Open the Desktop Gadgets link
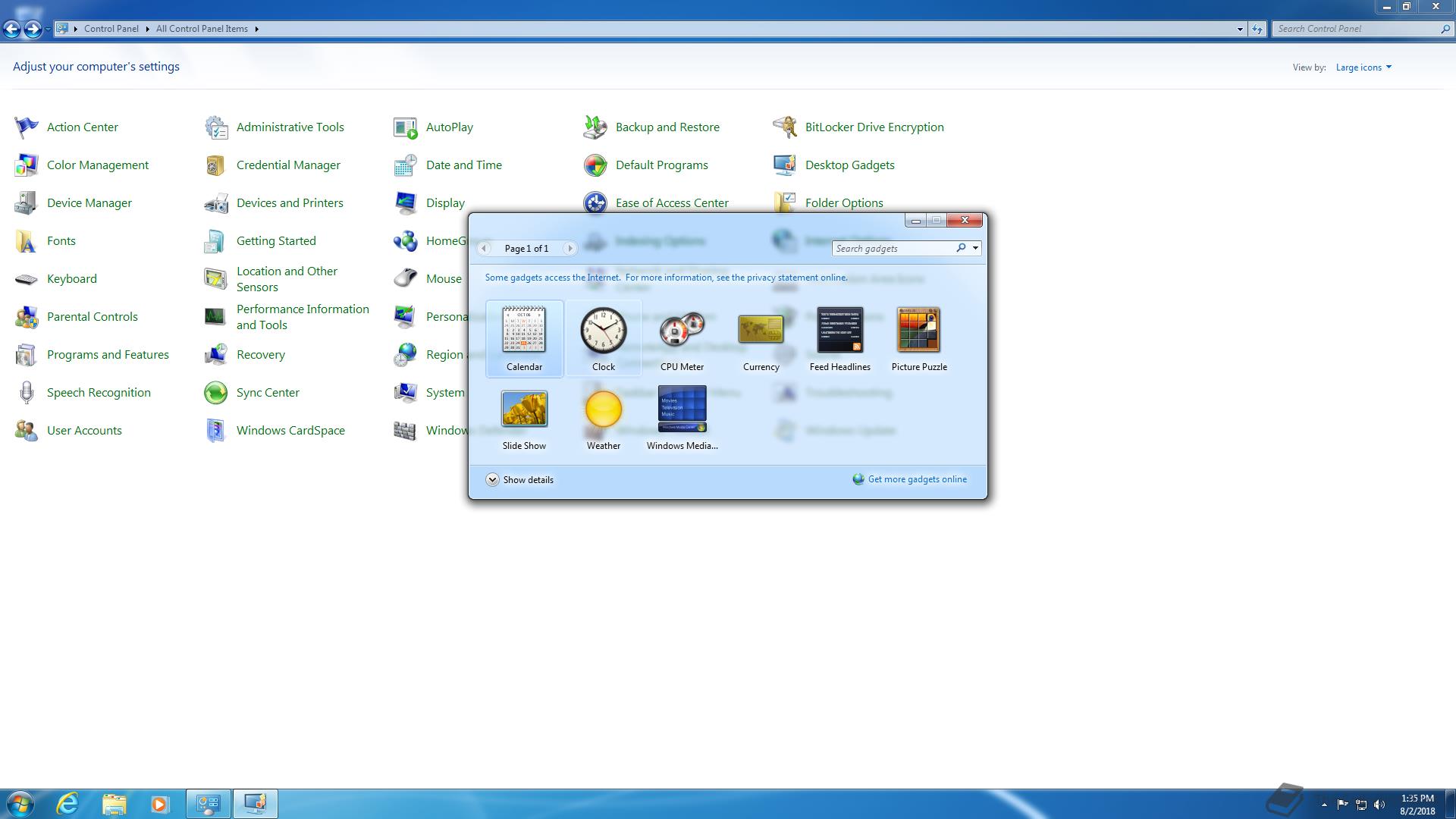The height and width of the screenshot is (819, 1456). pyautogui.click(x=849, y=165)
